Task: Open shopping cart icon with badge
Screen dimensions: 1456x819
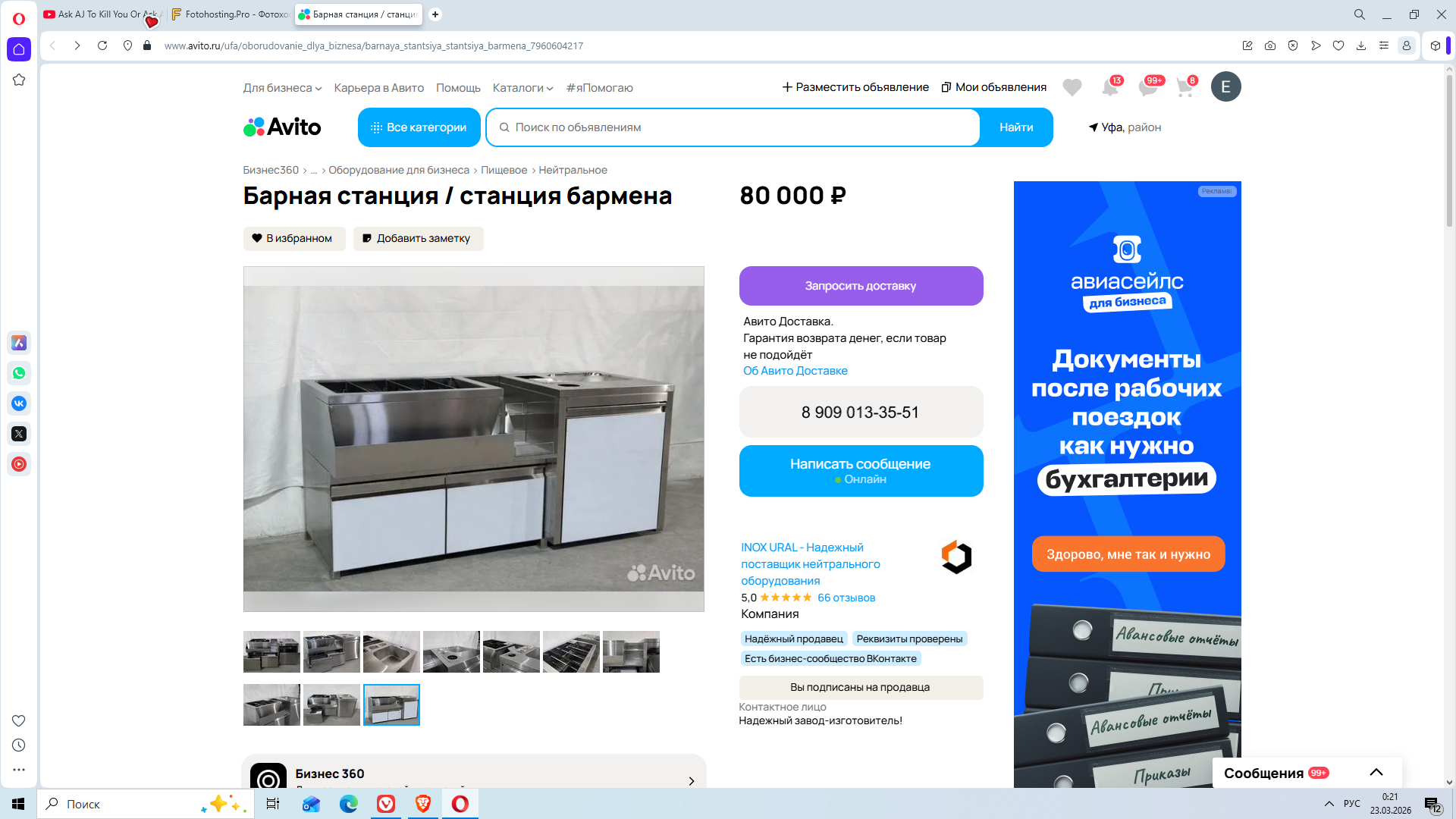Action: click(1185, 88)
